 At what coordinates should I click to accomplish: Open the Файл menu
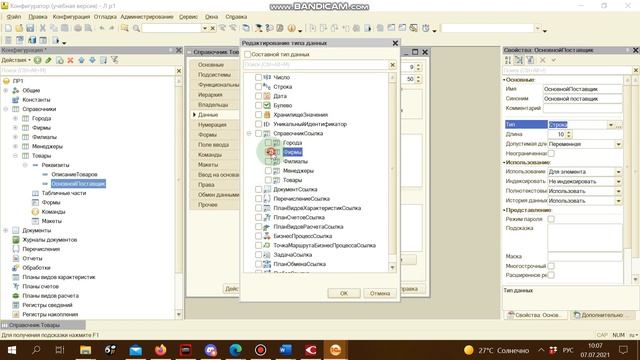tap(13, 17)
